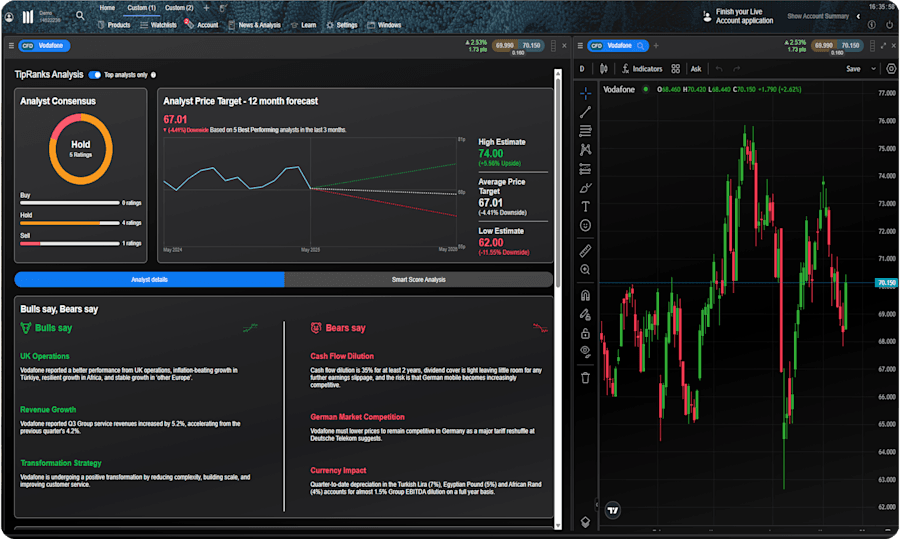Select the Fibonacci retracement tool
Viewport: 900px width, 539px height.
point(586,130)
